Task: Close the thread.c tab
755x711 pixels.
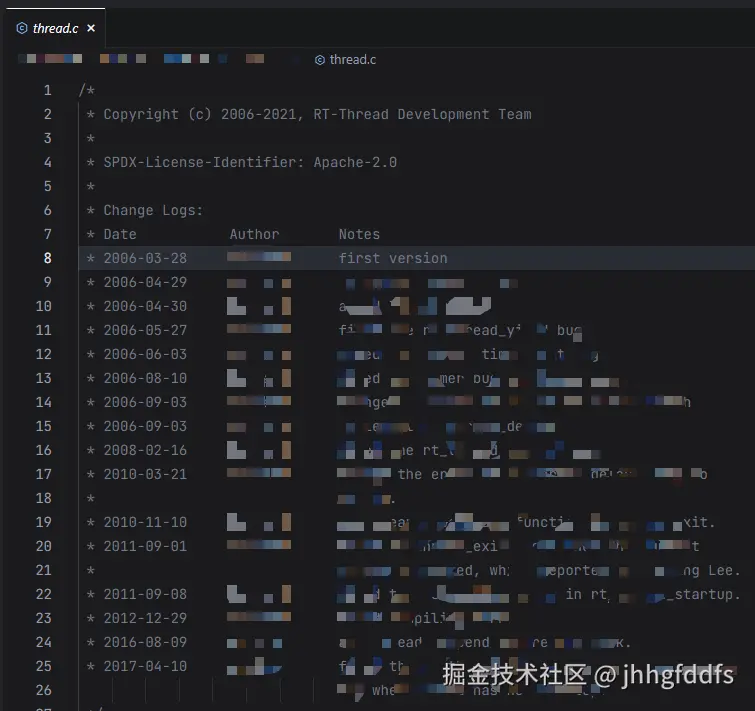Action: coord(91,28)
